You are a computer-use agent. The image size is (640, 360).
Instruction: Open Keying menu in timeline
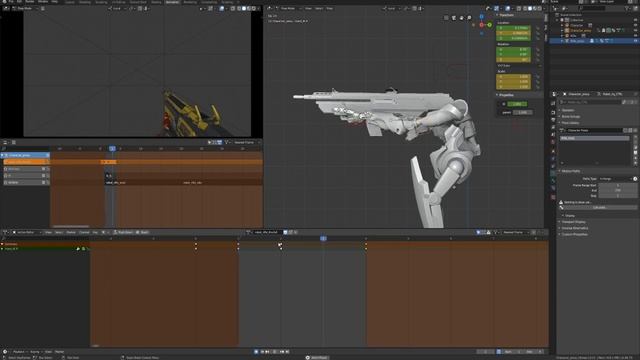[x=35, y=351]
